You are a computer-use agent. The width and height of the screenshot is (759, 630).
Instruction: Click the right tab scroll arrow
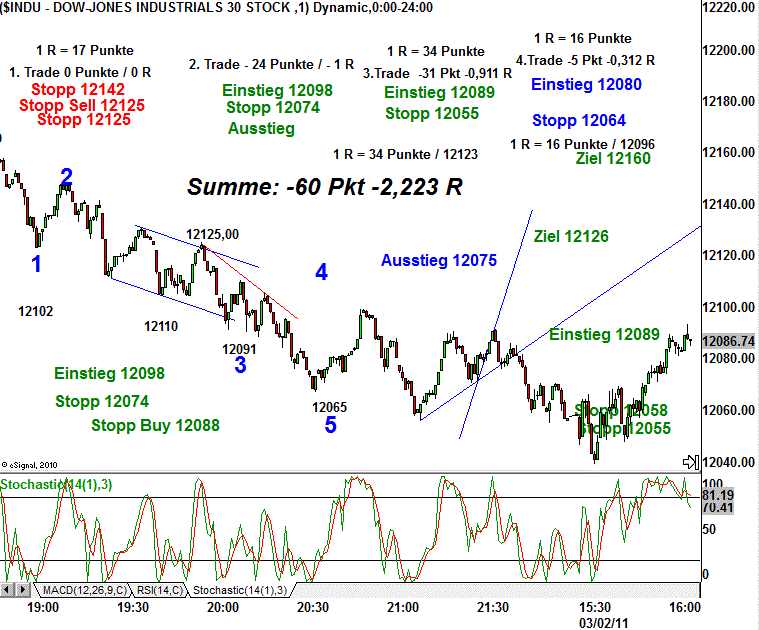click(24, 590)
